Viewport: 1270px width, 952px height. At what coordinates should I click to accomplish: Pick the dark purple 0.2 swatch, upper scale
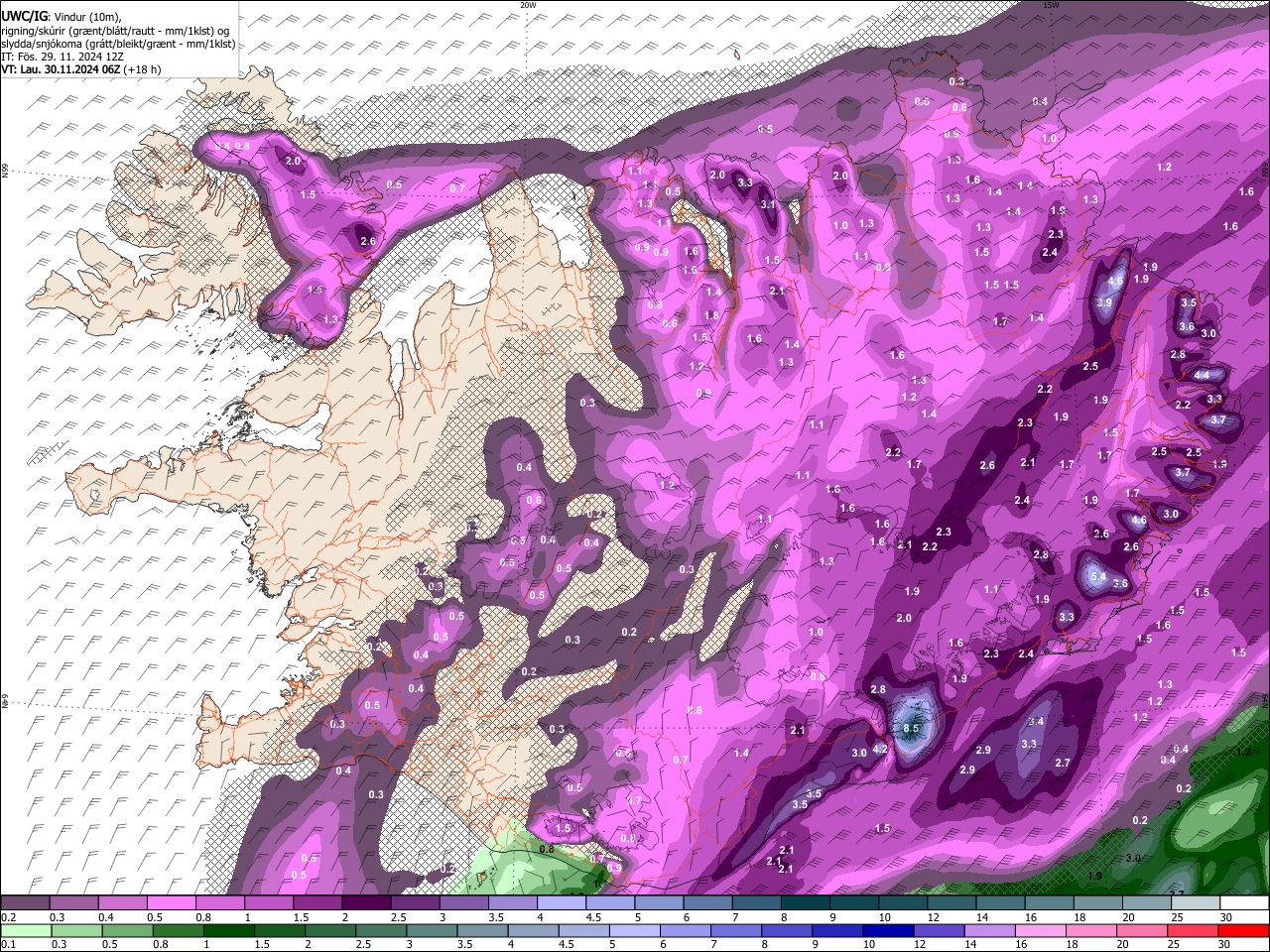24,903
